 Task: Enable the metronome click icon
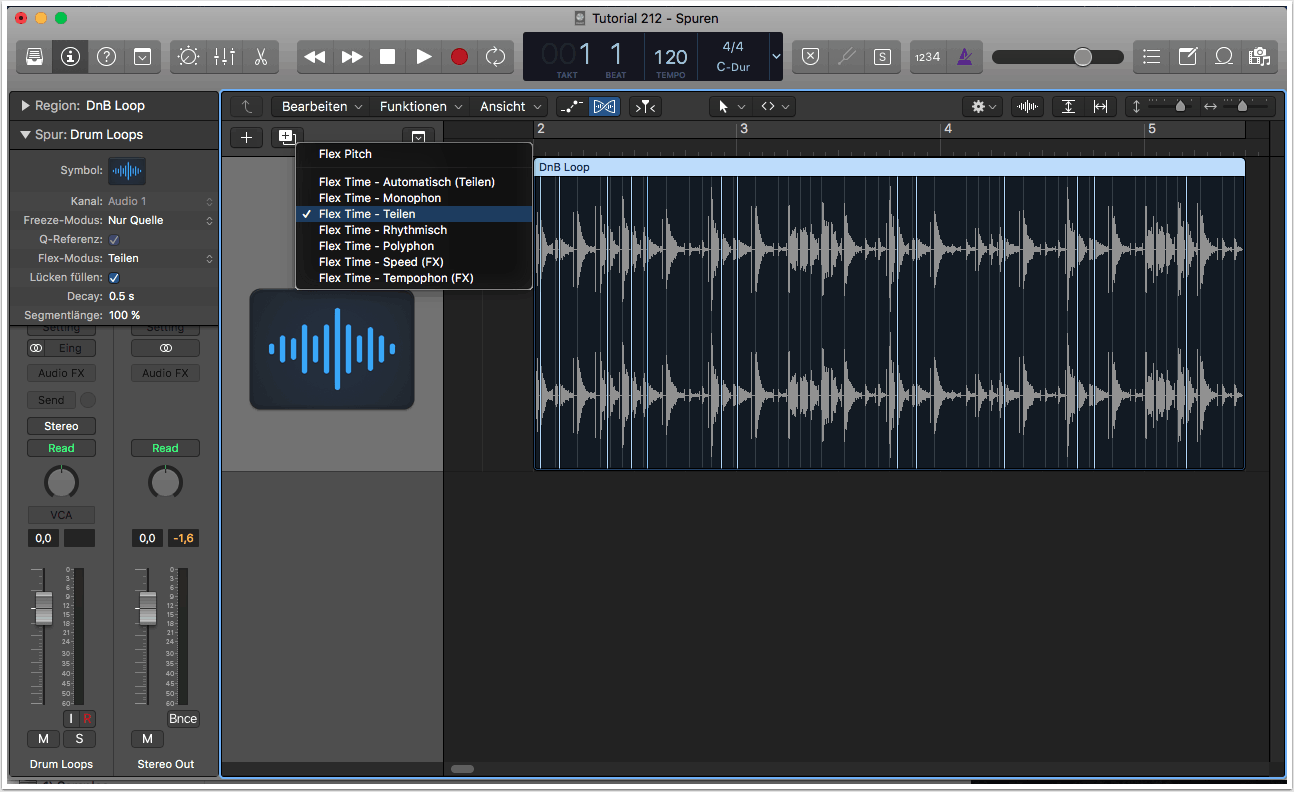tap(964, 57)
